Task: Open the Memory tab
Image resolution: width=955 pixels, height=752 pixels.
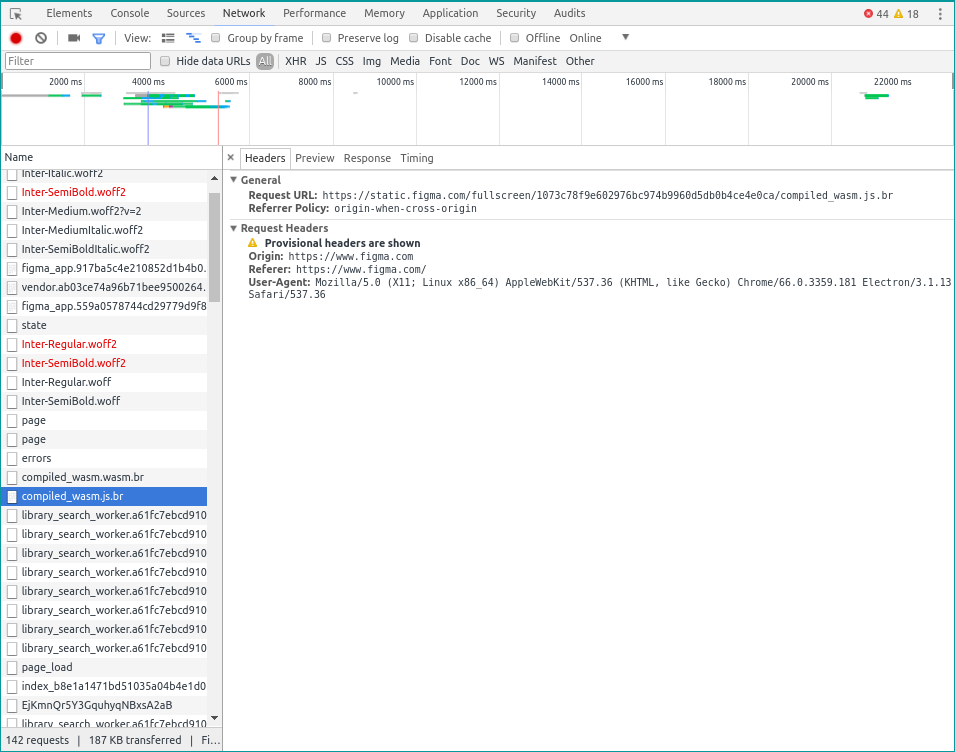Action: [384, 13]
